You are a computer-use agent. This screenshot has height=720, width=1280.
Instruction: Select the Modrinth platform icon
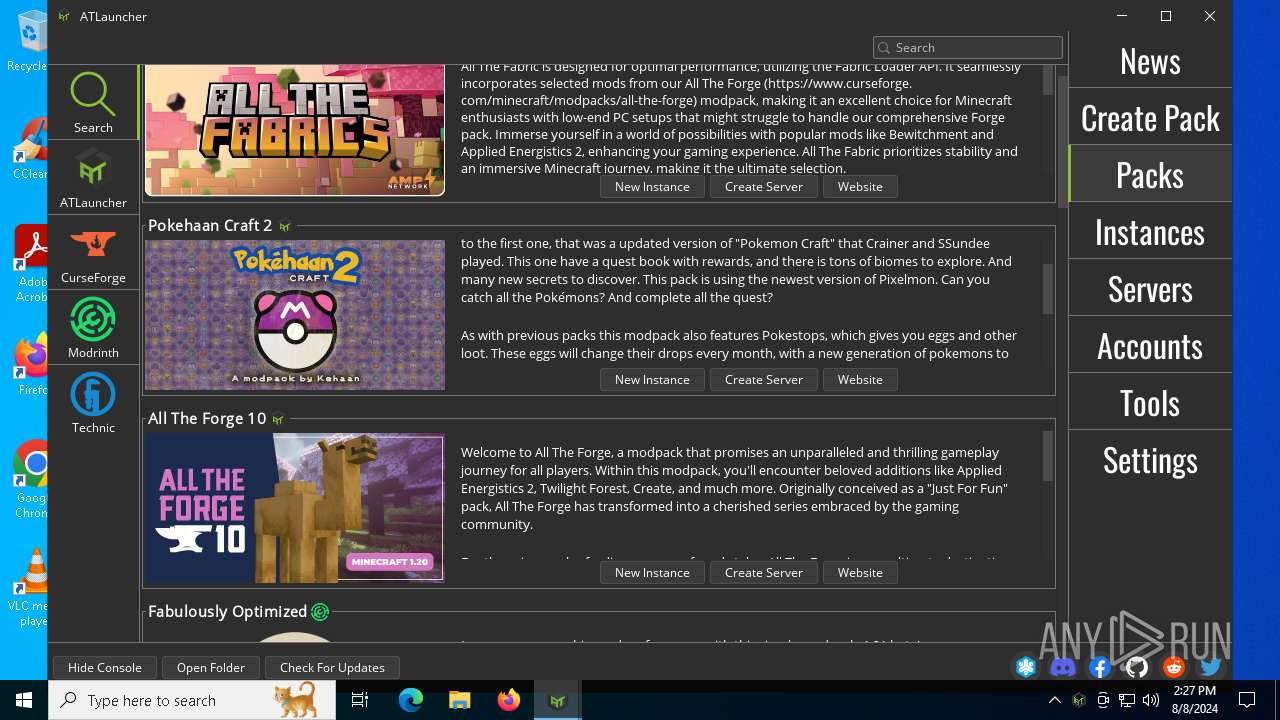coord(93,327)
